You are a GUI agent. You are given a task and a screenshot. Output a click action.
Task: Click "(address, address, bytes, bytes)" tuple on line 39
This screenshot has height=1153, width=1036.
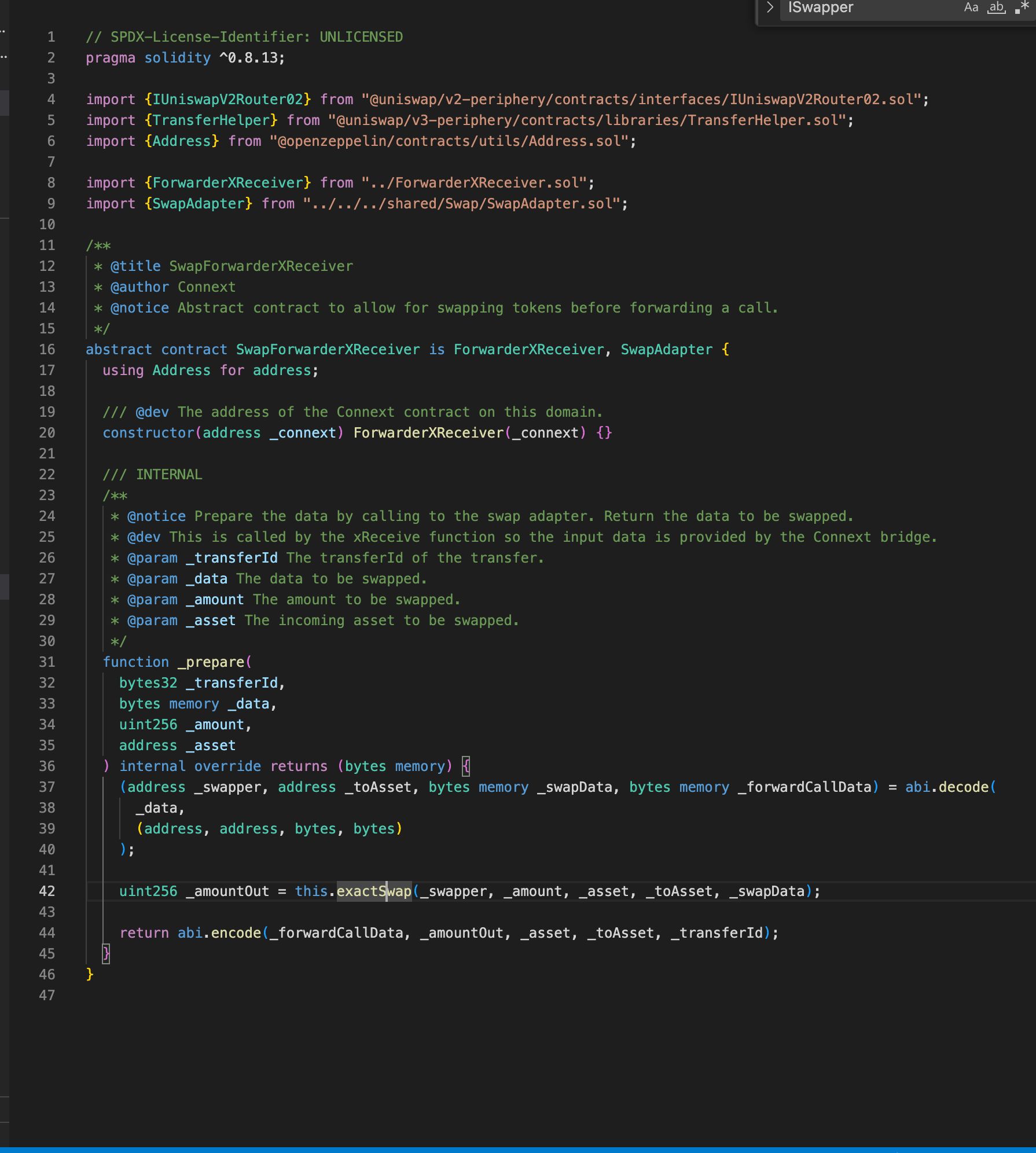point(269,829)
